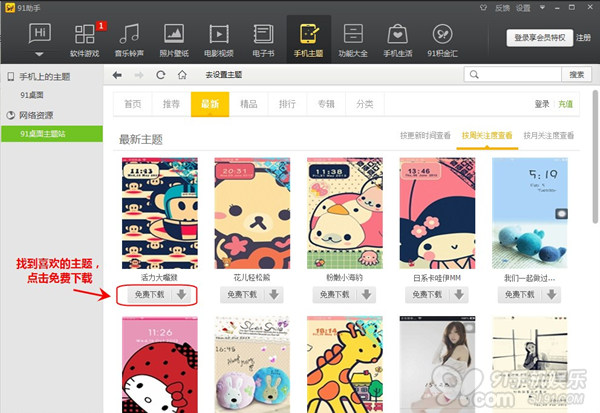
Task: Open 我们一起做过 whale theme thumbnail
Action: (530, 213)
